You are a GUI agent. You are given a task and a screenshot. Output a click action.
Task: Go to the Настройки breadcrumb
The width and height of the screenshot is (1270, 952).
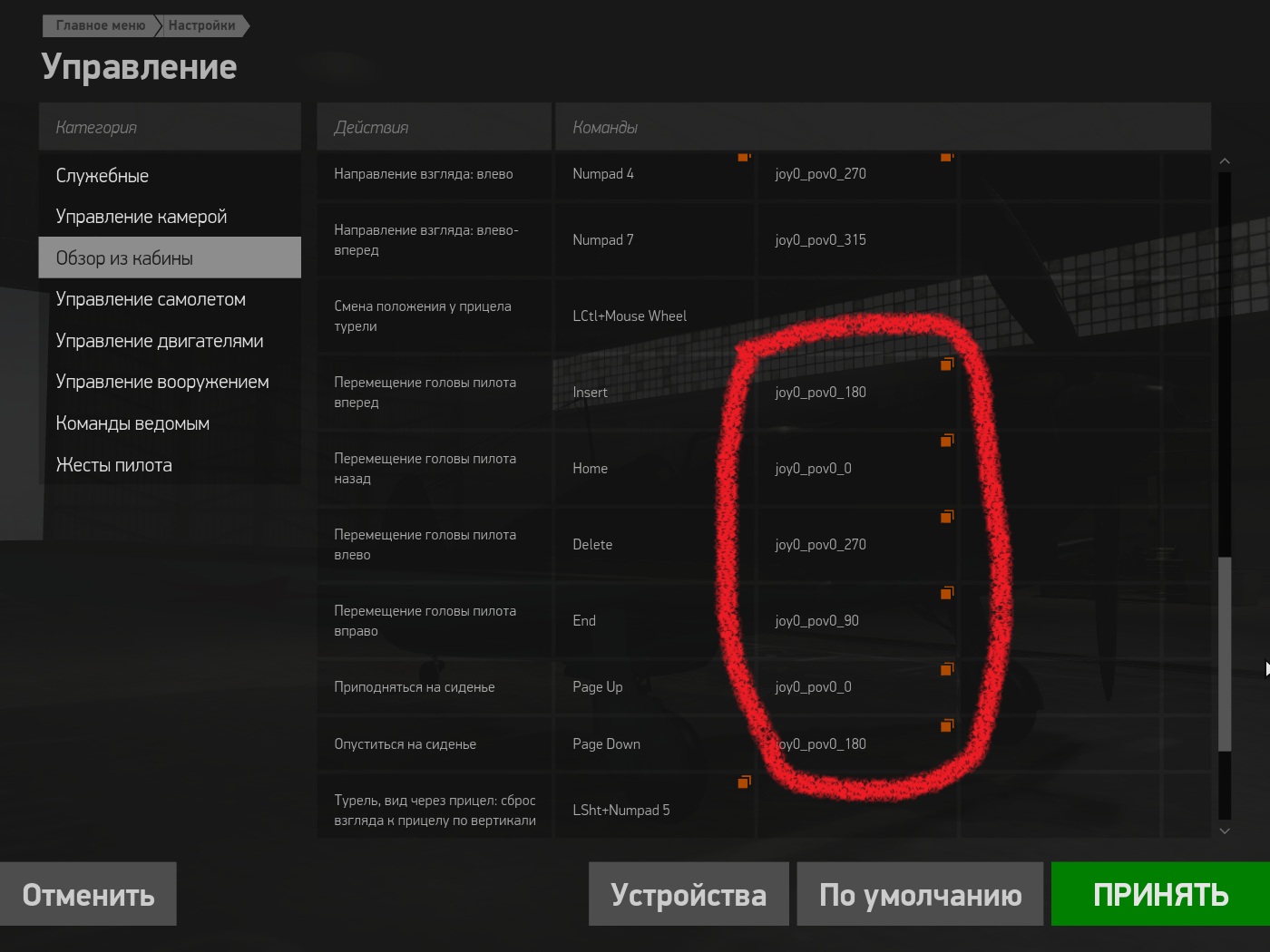click(201, 25)
